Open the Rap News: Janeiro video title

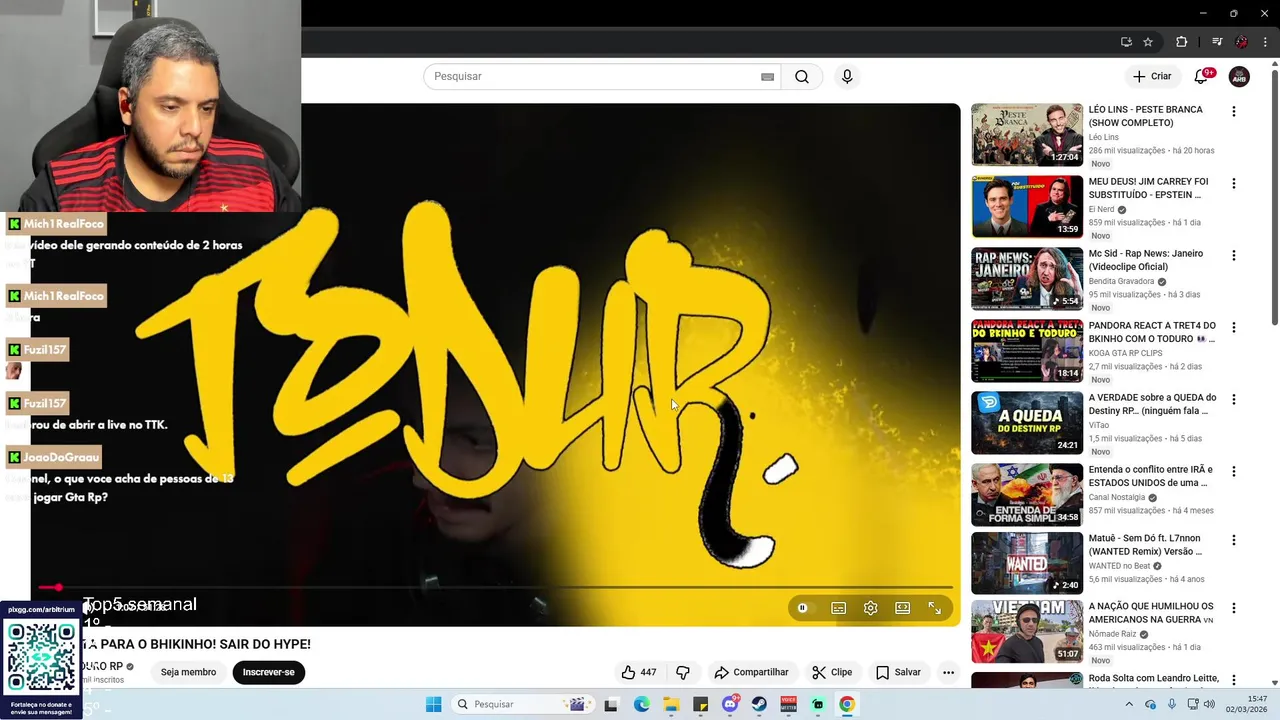[1146, 260]
